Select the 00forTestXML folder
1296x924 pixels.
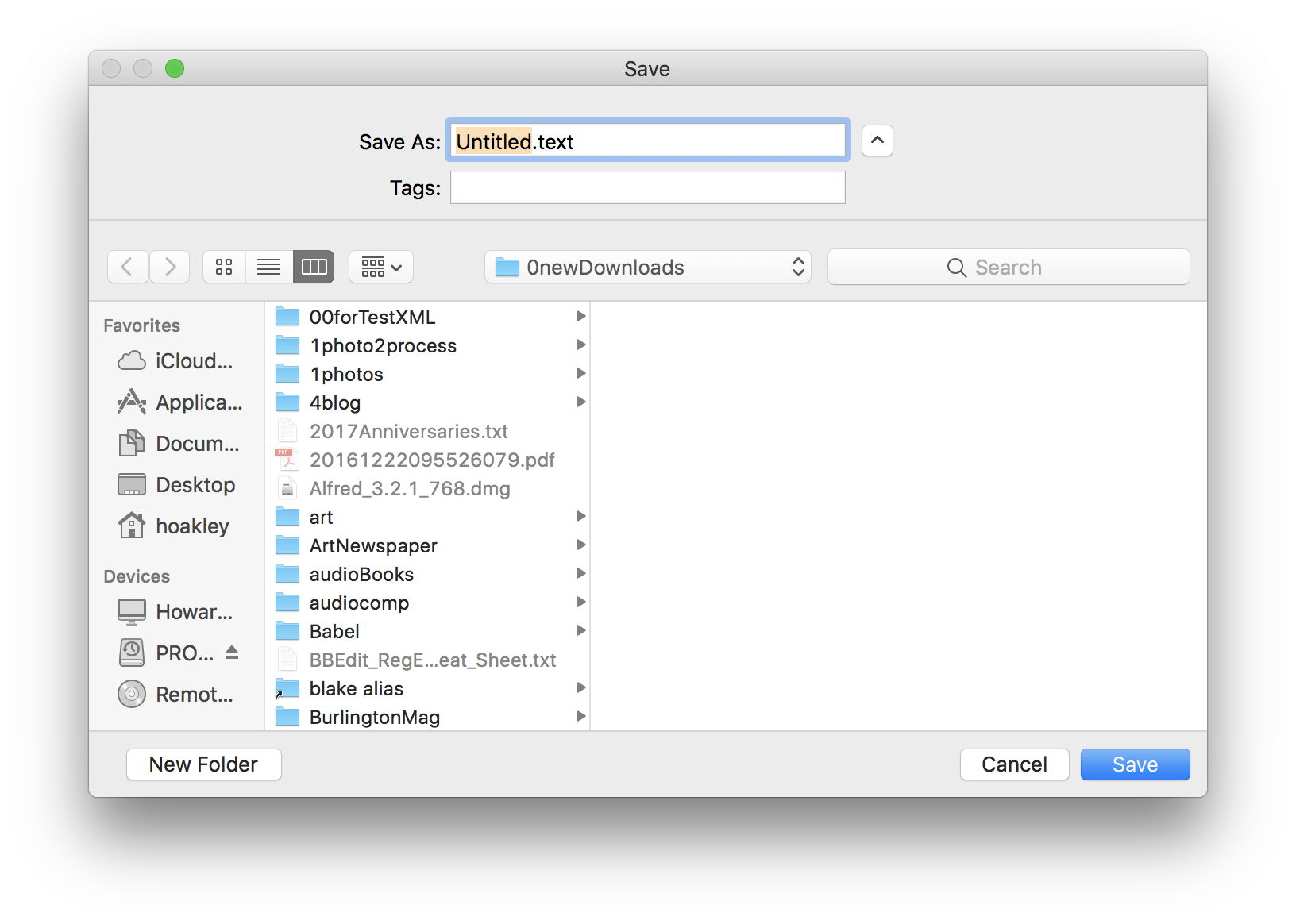click(427, 317)
